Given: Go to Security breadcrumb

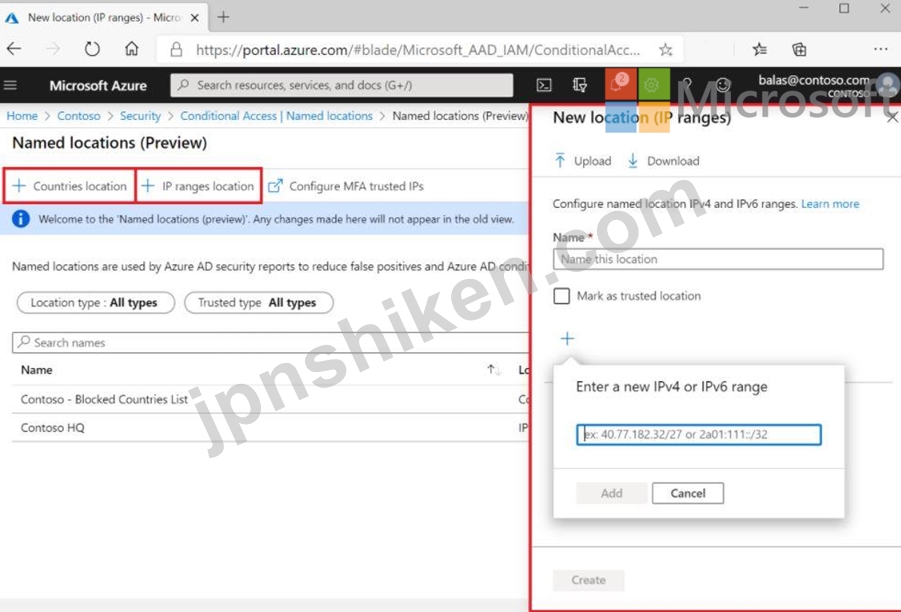Looking at the screenshot, I should pyautogui.click(x=140, y=116).
